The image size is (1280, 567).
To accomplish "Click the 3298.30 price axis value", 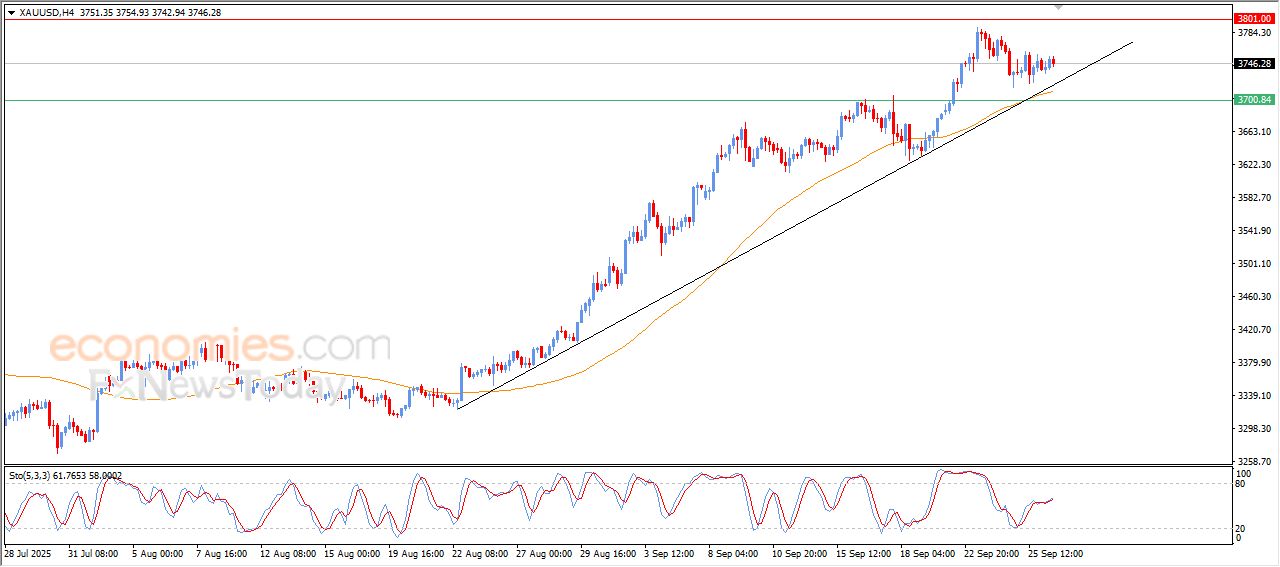I will tap(1253, 429).
